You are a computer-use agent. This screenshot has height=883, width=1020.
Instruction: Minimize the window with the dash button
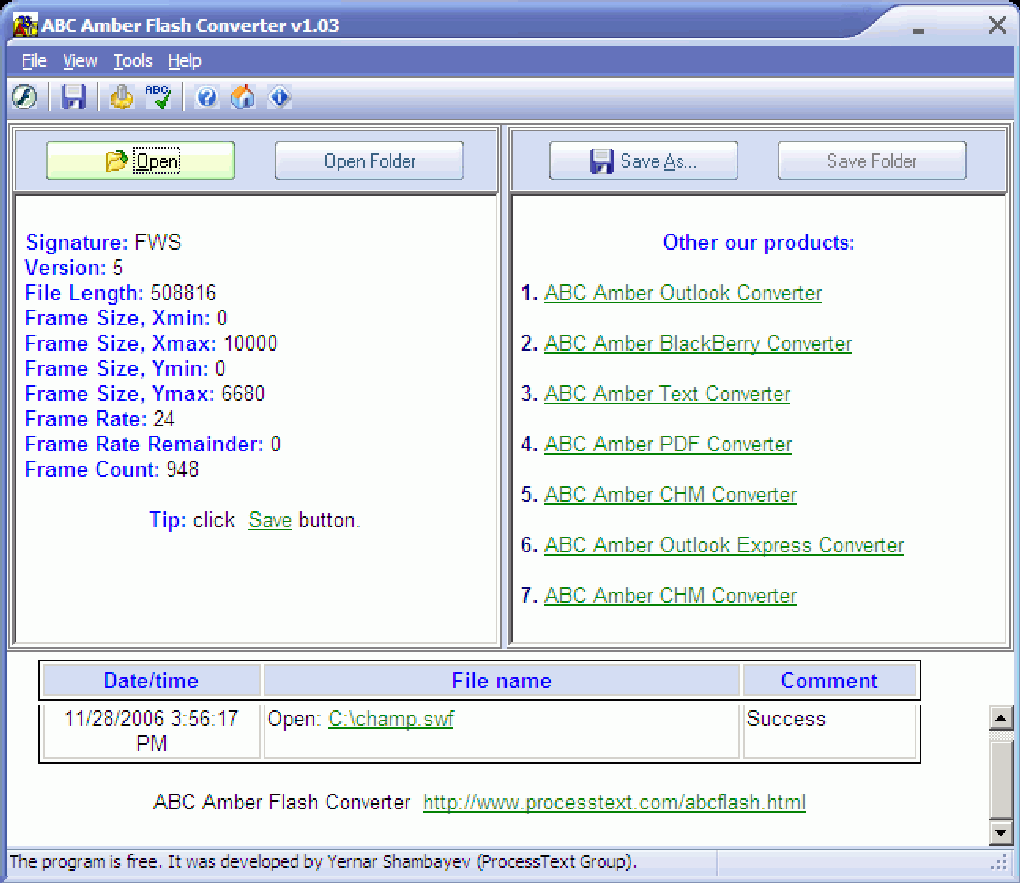(919, 30)
